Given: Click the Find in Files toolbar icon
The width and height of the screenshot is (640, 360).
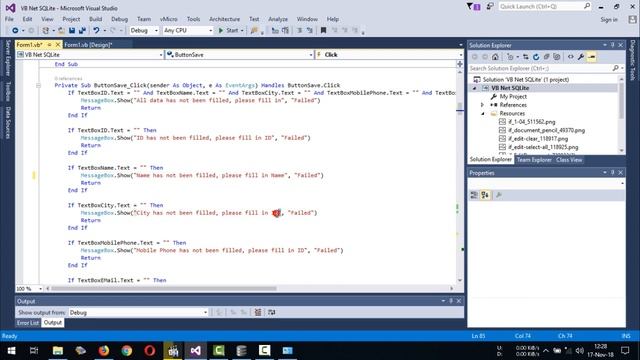Looking at the screenshot, I should coord(254,30).
